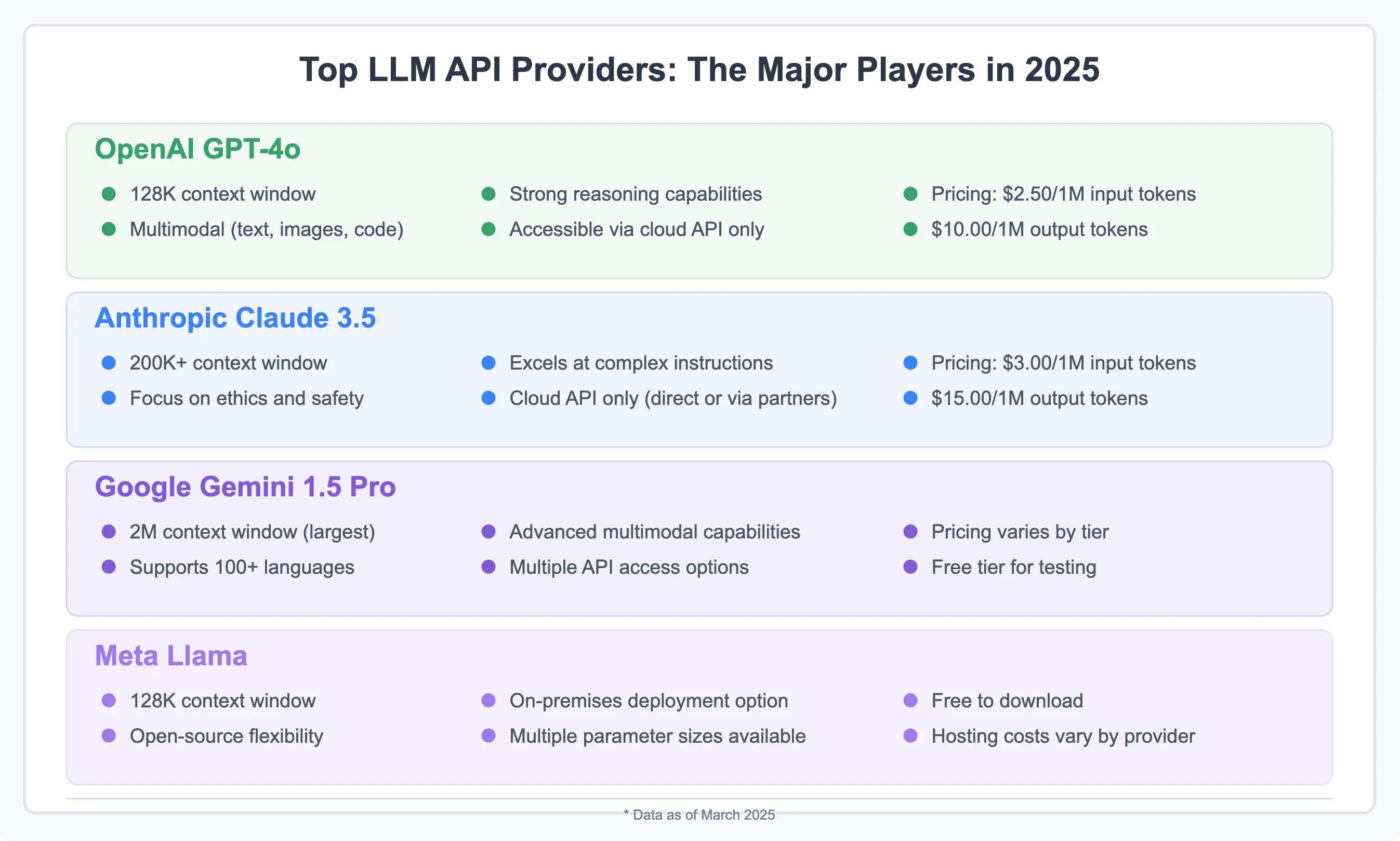Image resolution: width=1400 pixels, height=841 pixels.
Task: Click "Pricing: $3.00/1M input tokens" text
Action: click(1063, 363)
